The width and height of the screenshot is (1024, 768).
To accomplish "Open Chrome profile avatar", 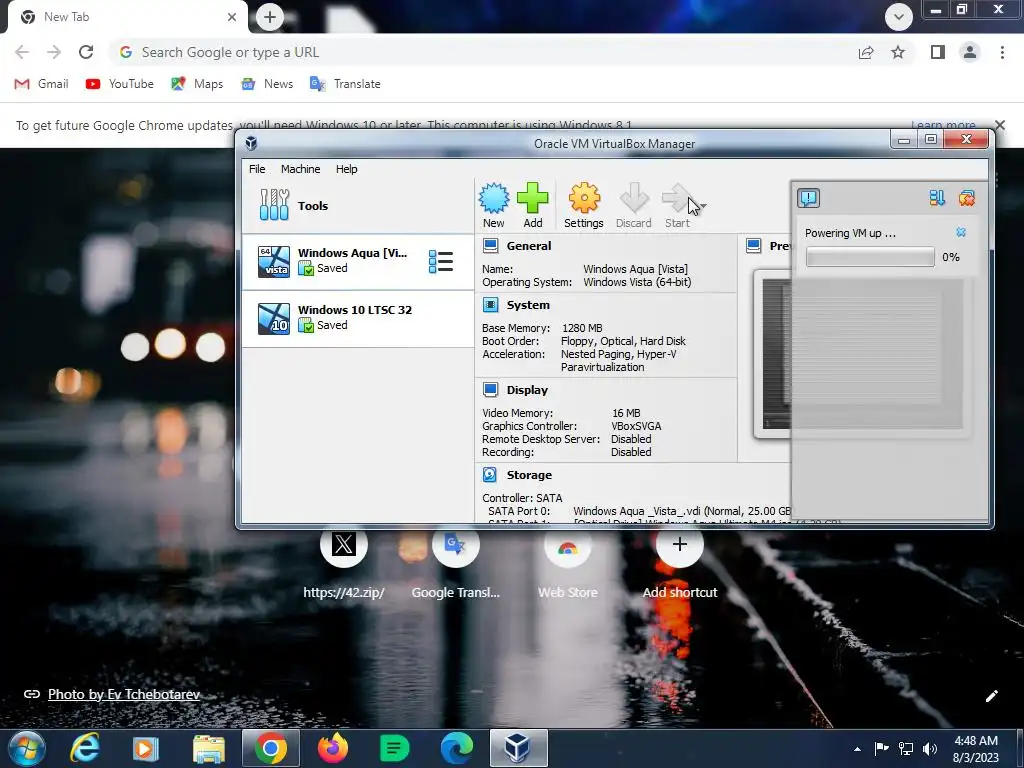I will pos(970,52).
